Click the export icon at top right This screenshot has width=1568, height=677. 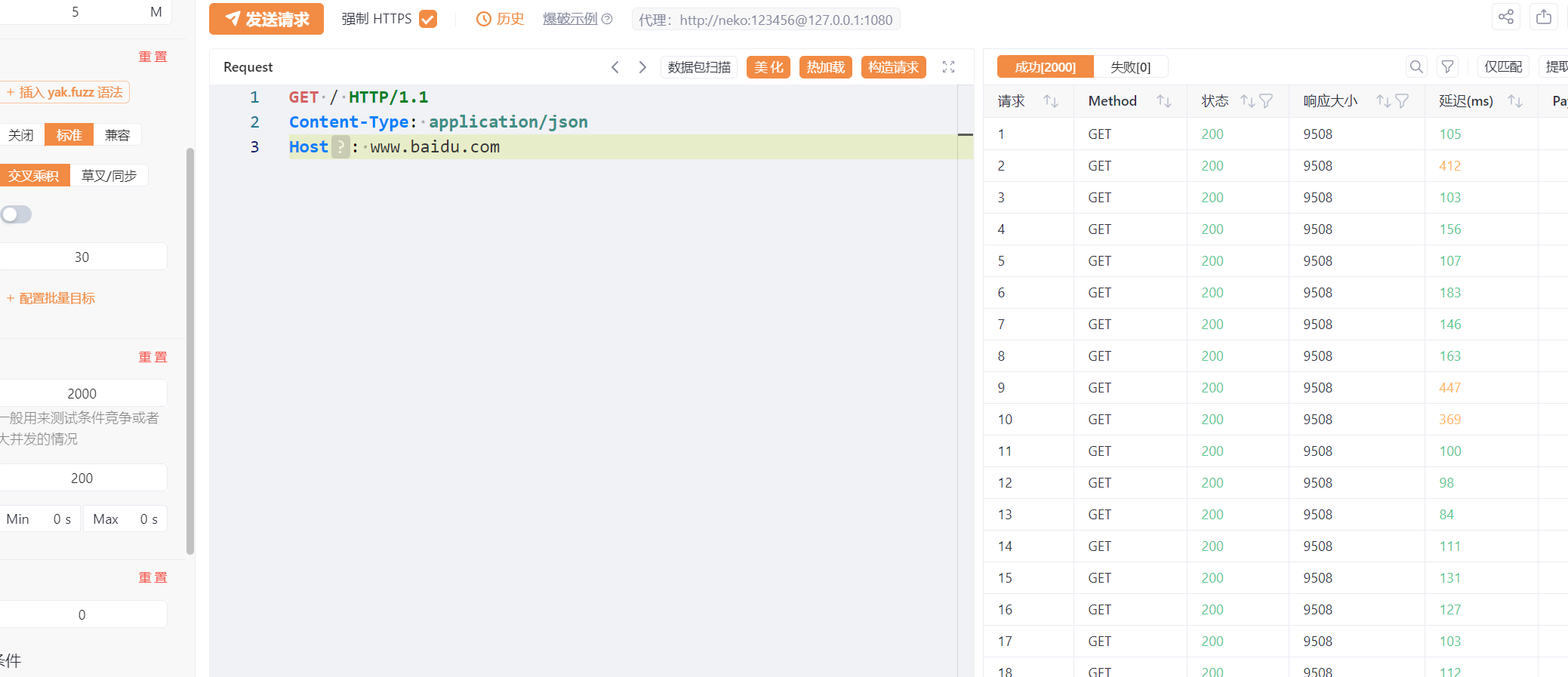coord(1543,17)
